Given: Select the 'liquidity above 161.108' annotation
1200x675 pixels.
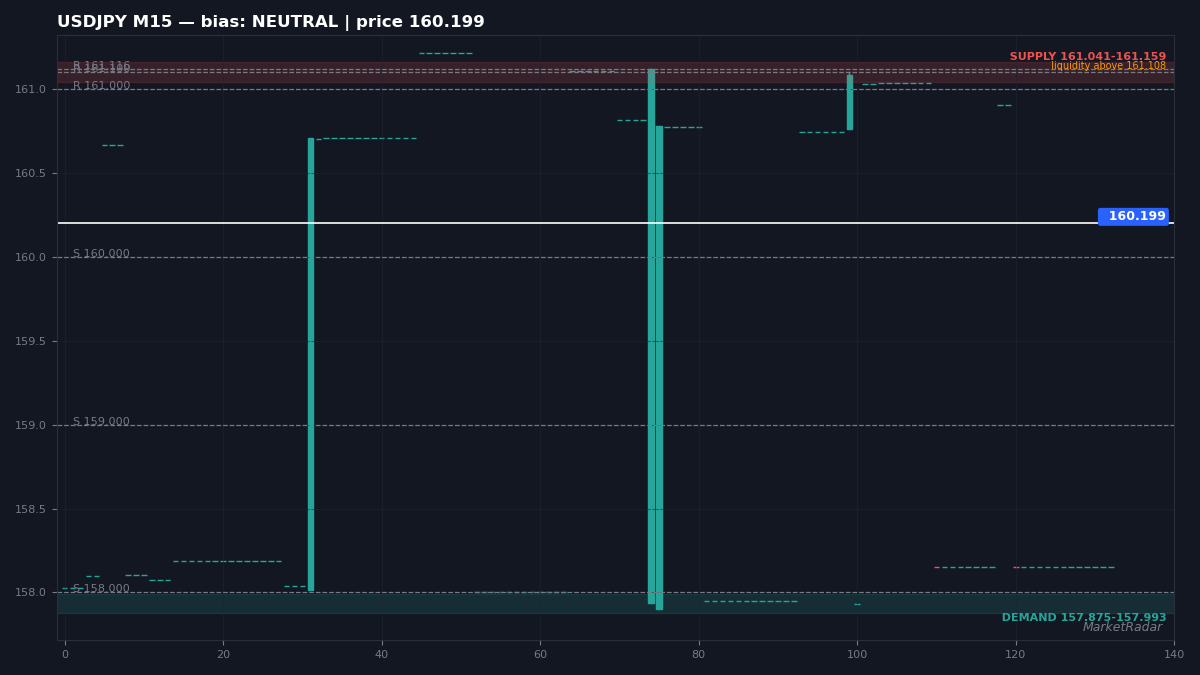Looking at the screenshot, I should point(1108,66).
